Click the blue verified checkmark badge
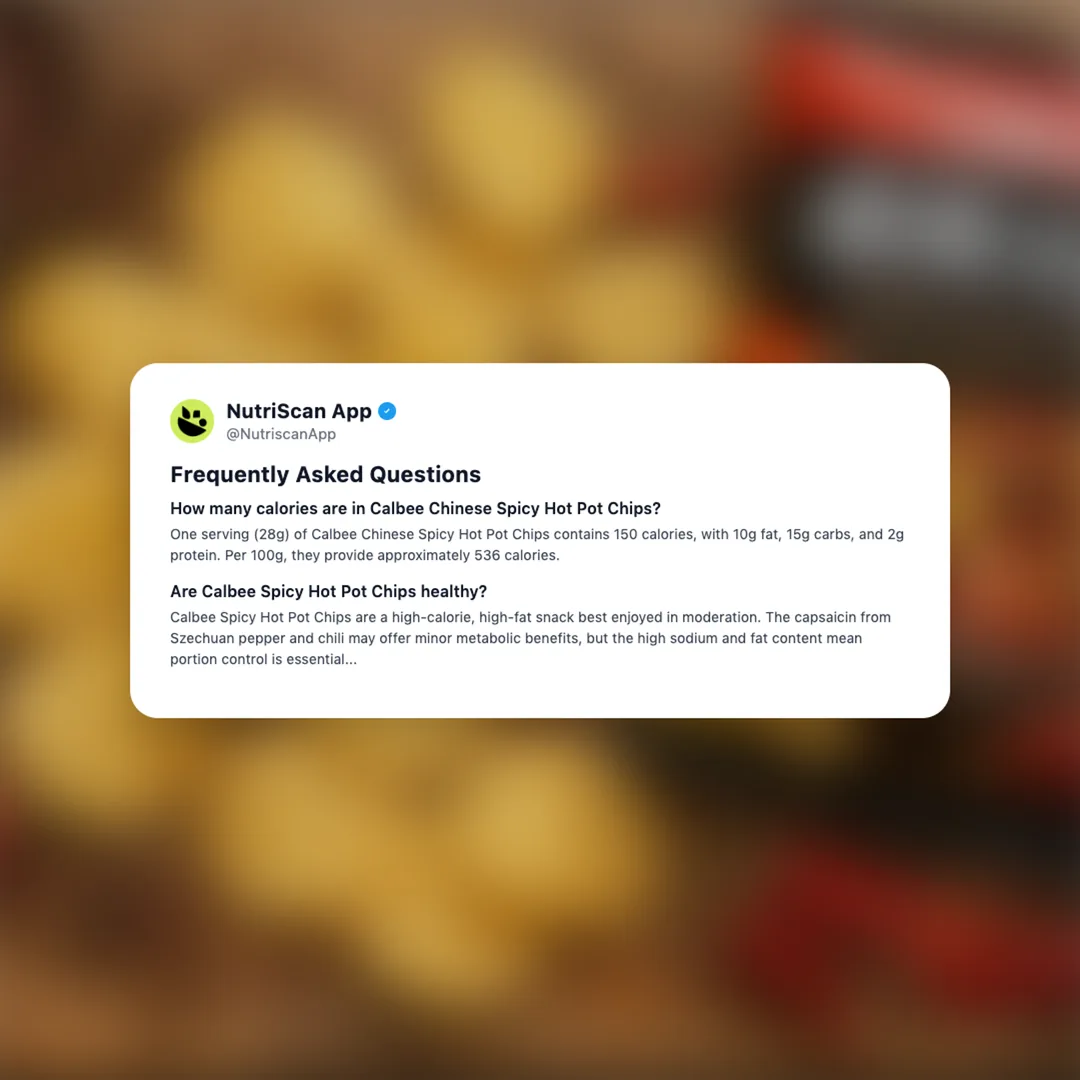Image resolution: width=1080 pixels, height=1080 pixels. tap(387, 411)
